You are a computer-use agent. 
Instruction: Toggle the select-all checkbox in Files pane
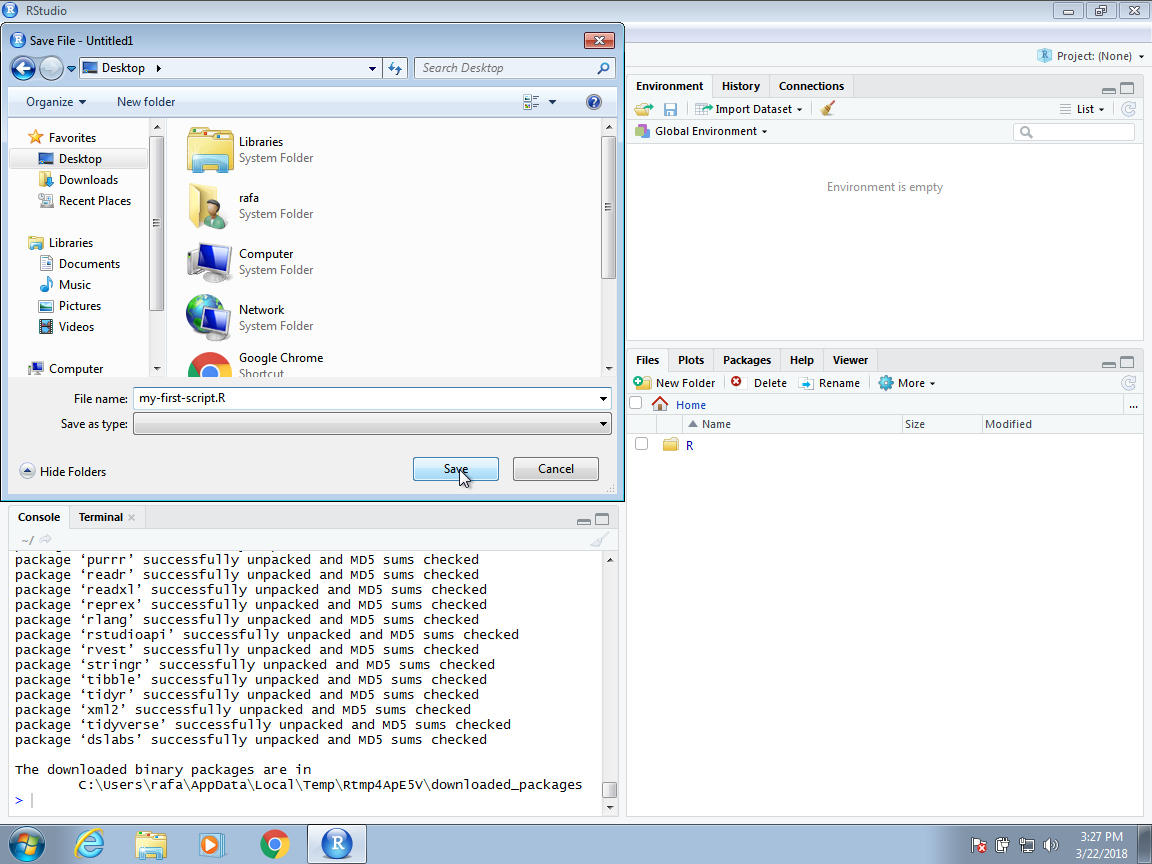(x=635, y=404)
